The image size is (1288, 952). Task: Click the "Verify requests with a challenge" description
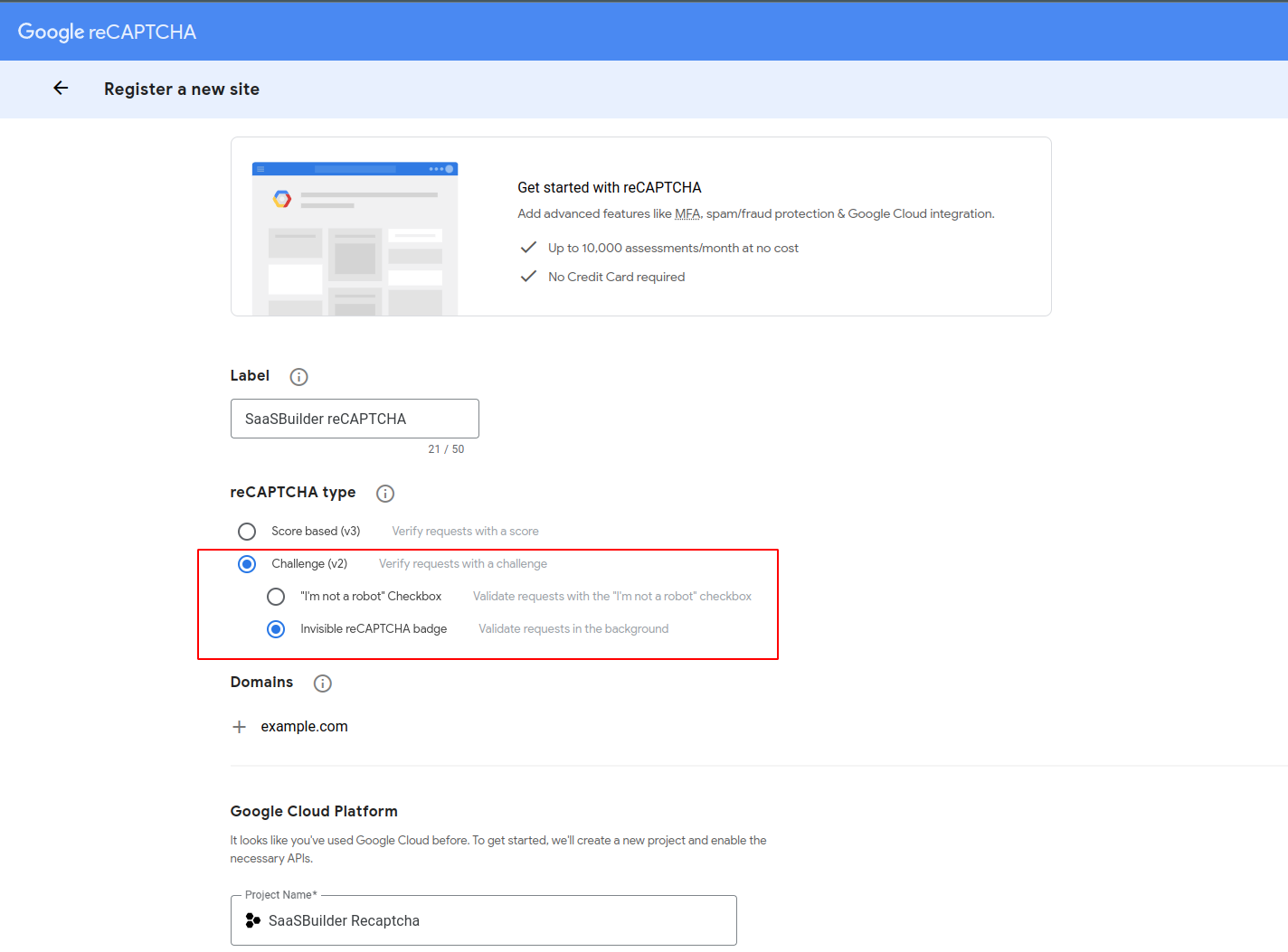pos(463,564)
